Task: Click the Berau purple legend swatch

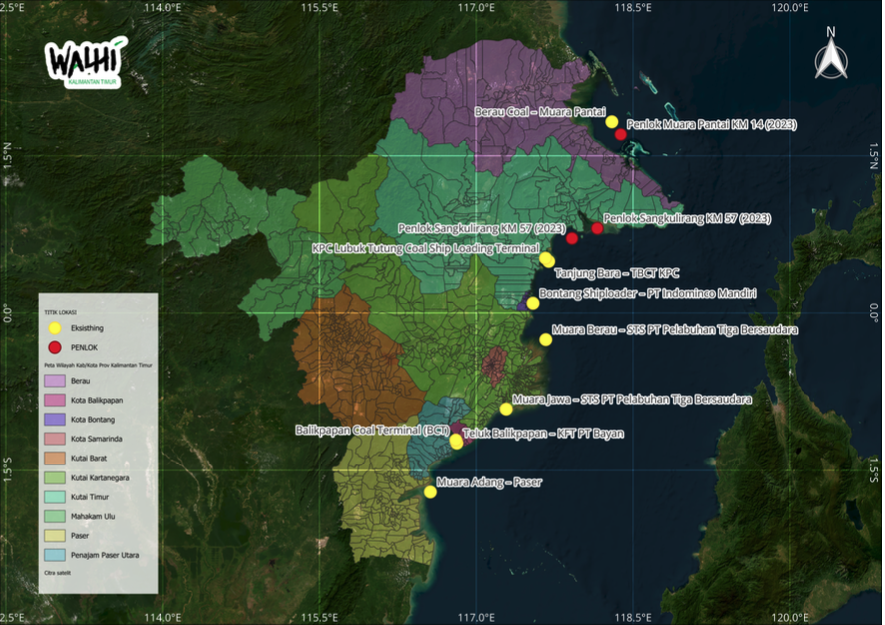Action: pyautogui.click(x=55, y=381)
